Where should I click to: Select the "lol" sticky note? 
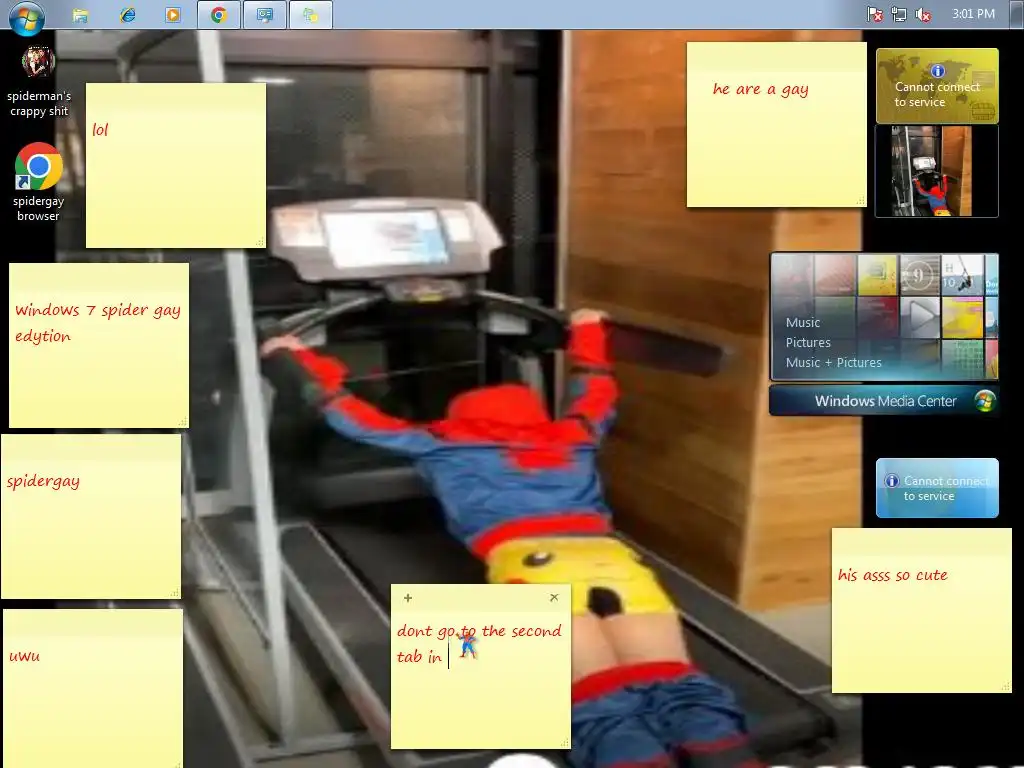pyautogui.click(x=176, y=165)
